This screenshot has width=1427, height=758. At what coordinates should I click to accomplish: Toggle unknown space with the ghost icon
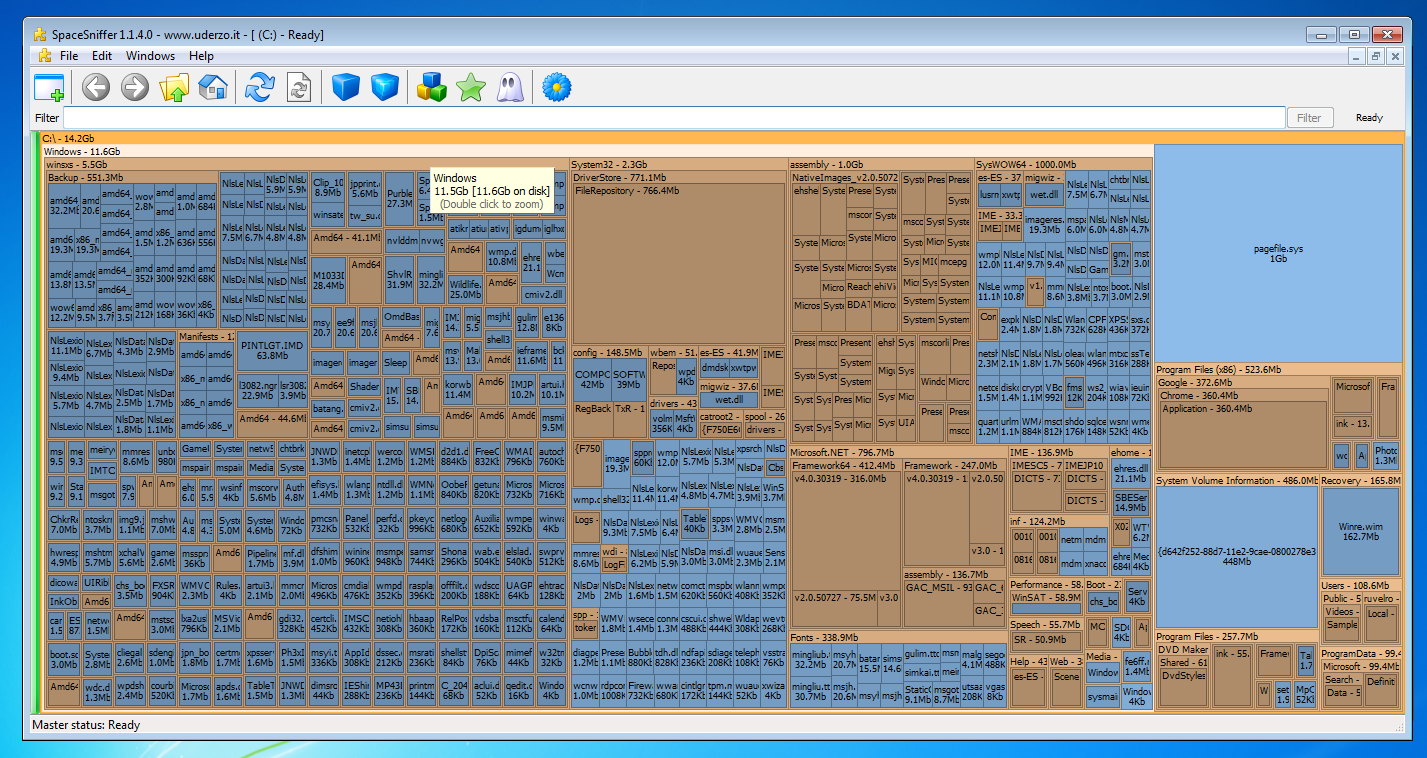pos(509,88)
